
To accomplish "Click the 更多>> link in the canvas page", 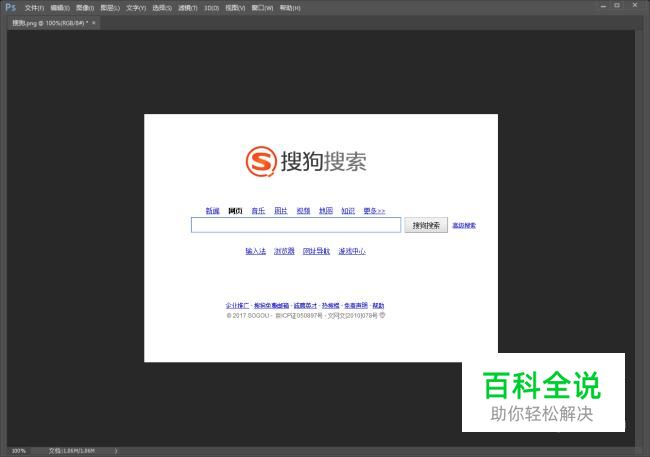I will click(x=374, y=211).
